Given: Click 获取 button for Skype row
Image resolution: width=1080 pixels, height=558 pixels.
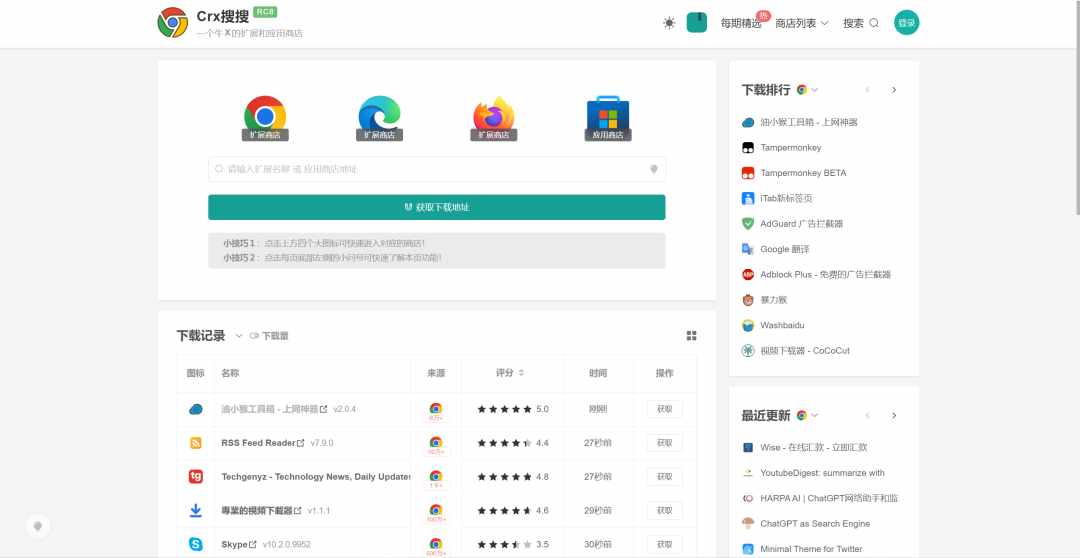Looking at the screenshot, I should click(664, 544).
